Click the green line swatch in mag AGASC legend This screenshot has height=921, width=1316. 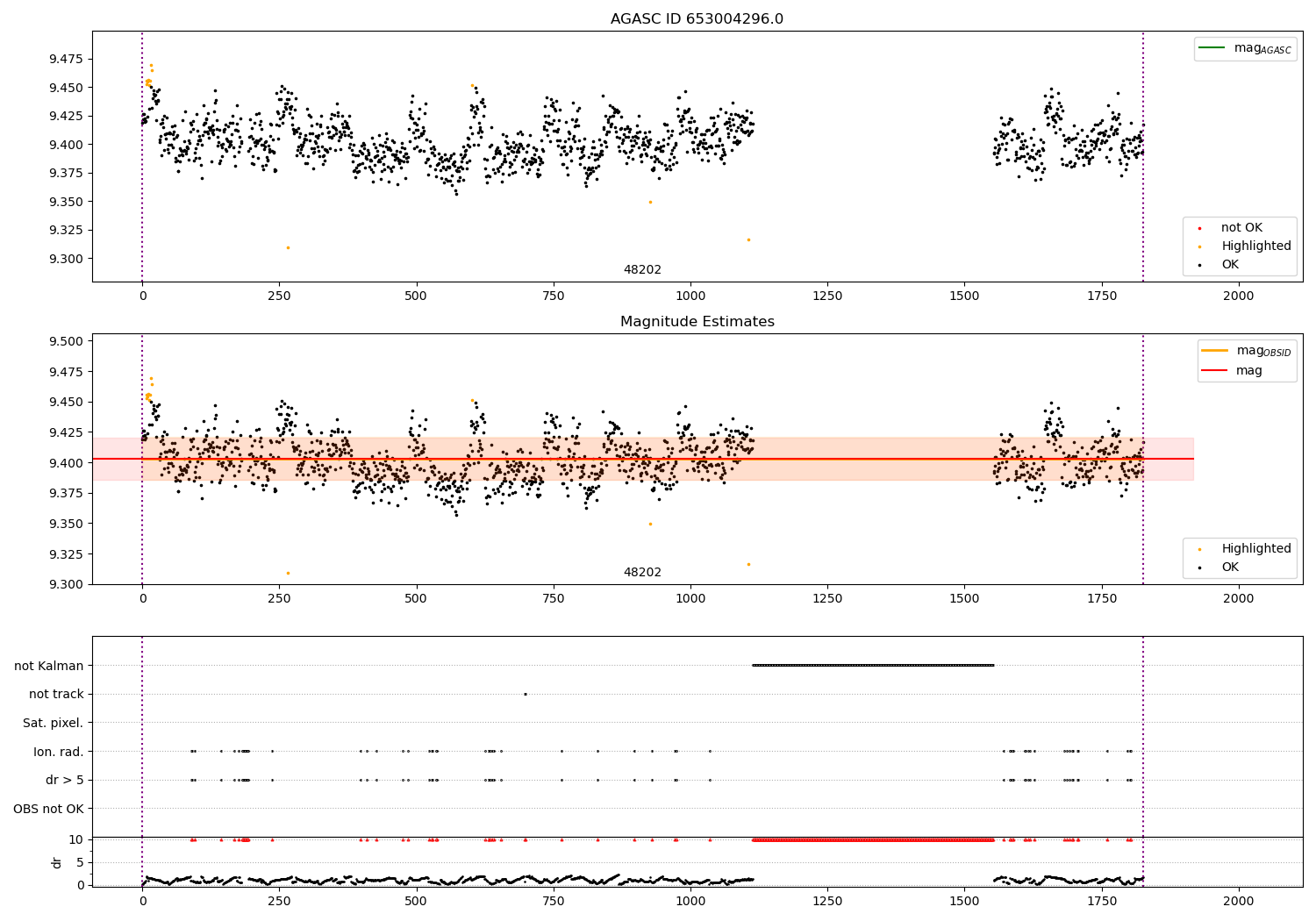tap(1212, 47)
